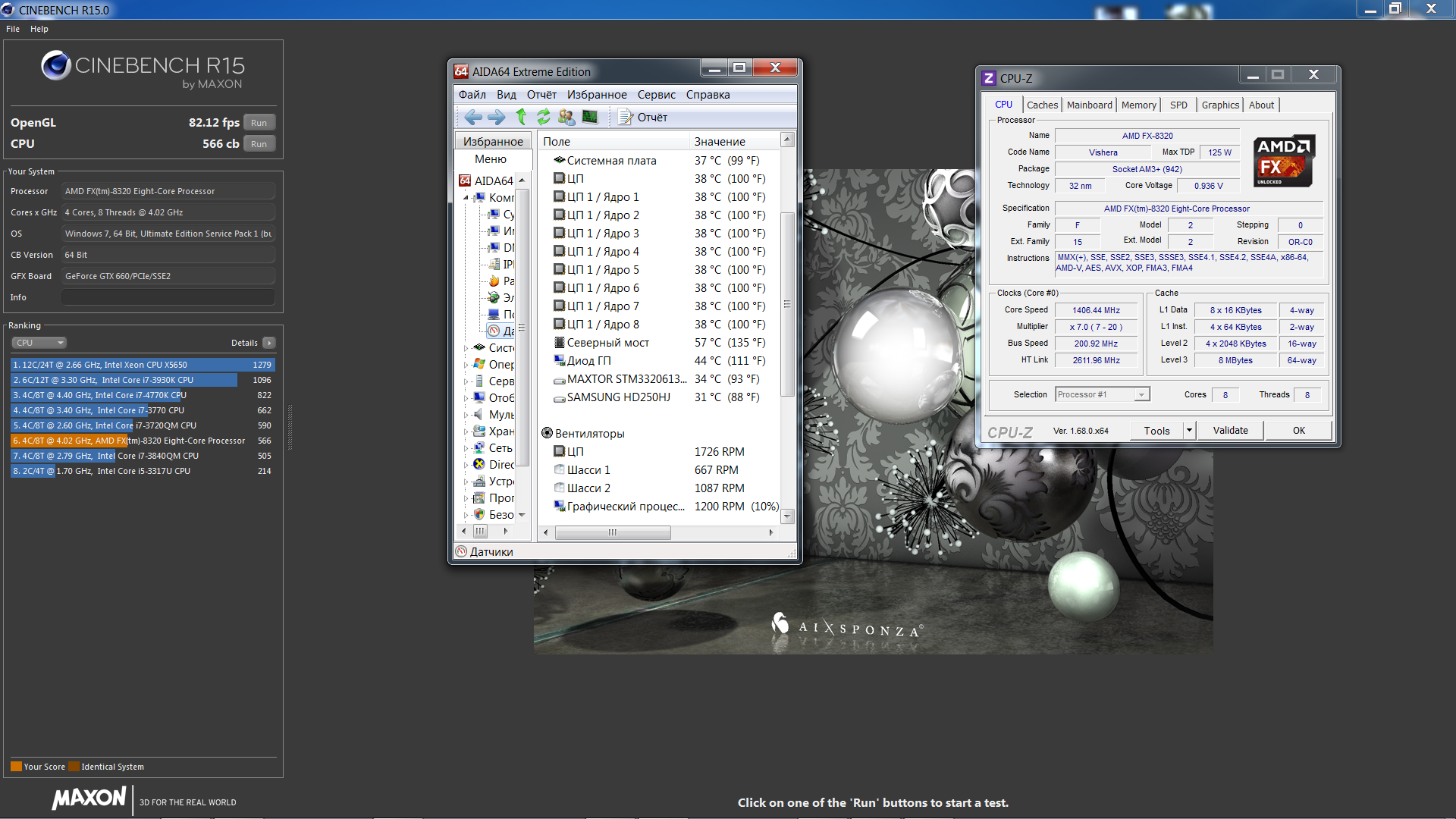Click the Info input field in Cinebench
This screenshot has width=1456, height=819.
pyautogui.click(x=168, y=297)
